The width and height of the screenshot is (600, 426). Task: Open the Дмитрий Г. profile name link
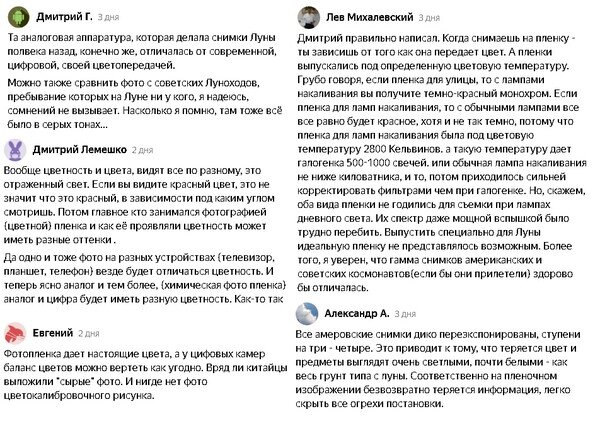pyautogui.click(x=63, y=18)
